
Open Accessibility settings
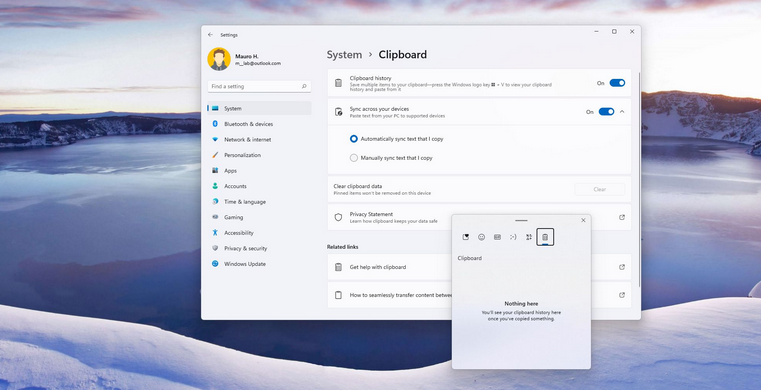(259, 232)
